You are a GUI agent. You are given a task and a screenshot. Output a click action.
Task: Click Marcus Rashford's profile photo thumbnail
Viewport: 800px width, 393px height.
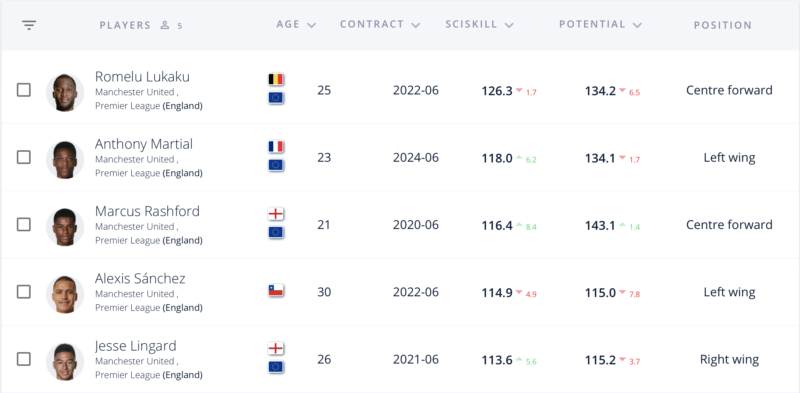[65, 227]
